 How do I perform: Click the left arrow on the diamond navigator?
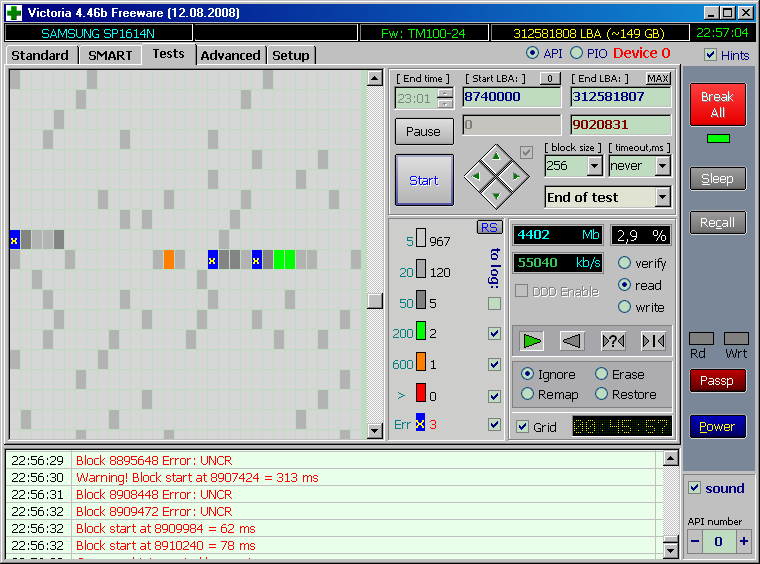pyautogui.click(x=476, y=176)
